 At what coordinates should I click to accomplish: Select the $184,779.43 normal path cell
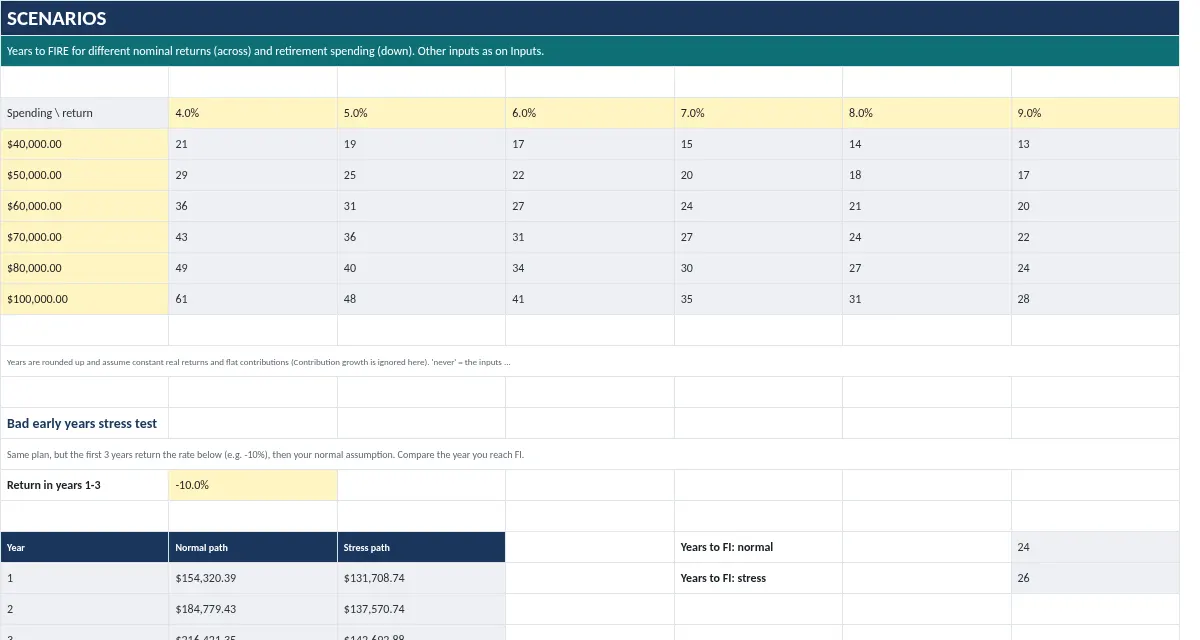click(253, 609)
